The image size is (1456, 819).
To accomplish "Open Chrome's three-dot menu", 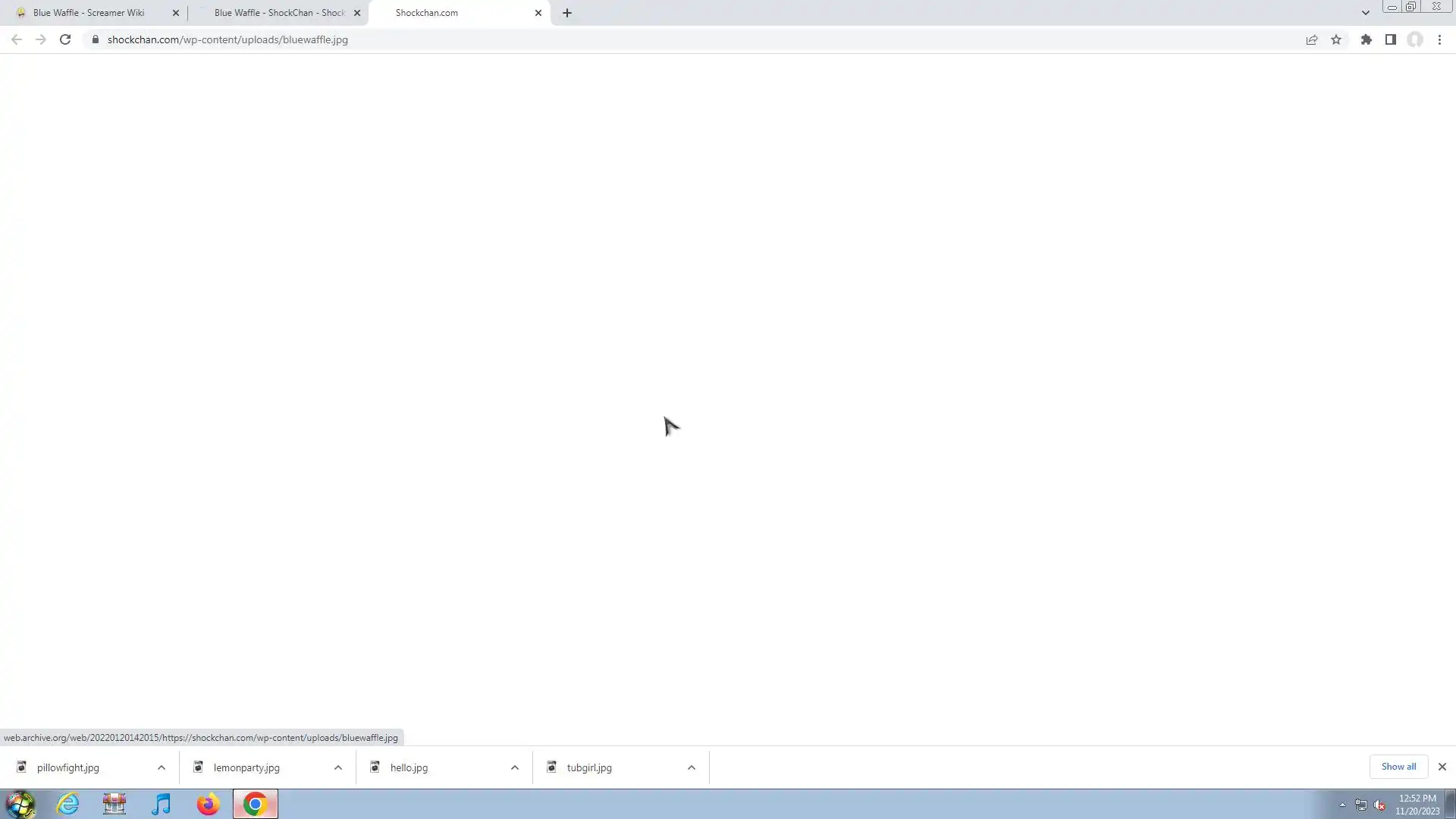I will click(1439, 39).
